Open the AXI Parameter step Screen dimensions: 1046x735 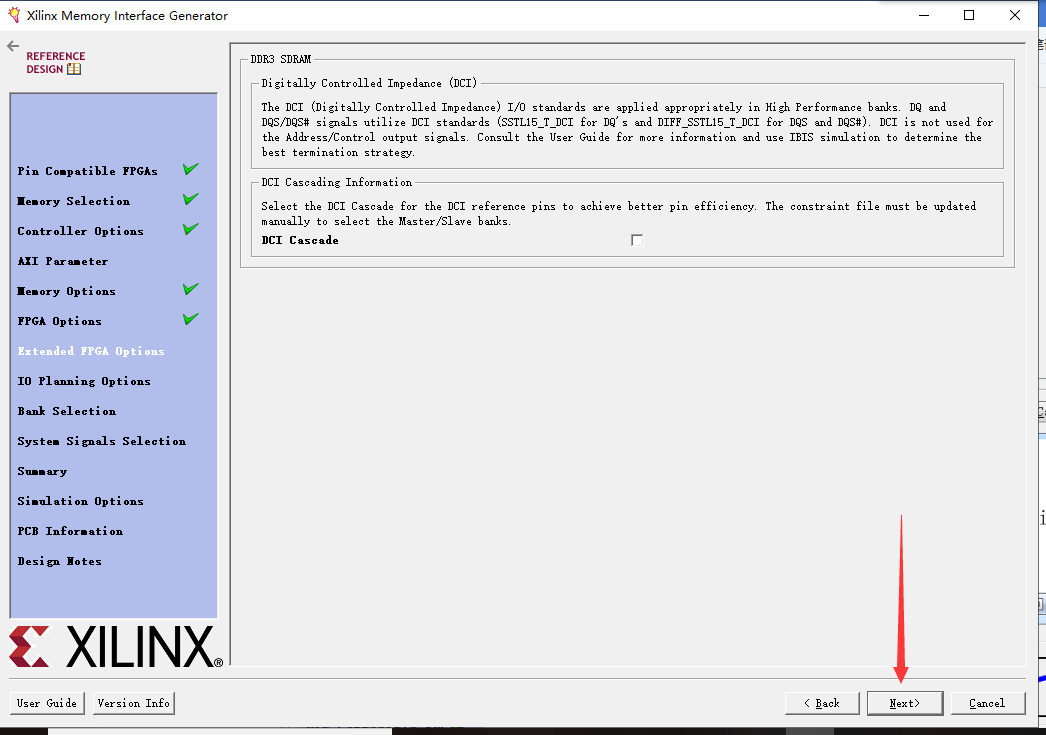point(64,260)
